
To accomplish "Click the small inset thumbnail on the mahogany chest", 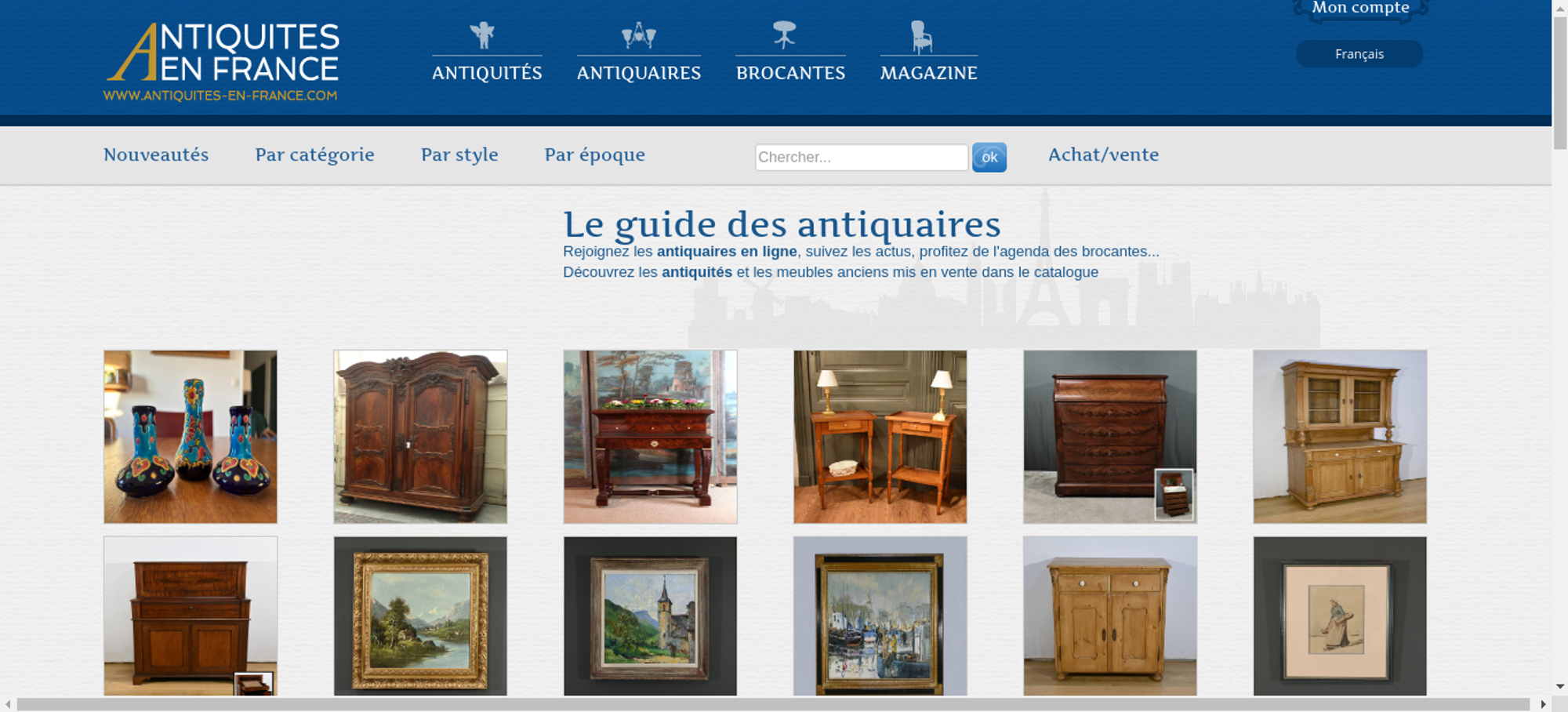I will click(x=1174, y=494).
